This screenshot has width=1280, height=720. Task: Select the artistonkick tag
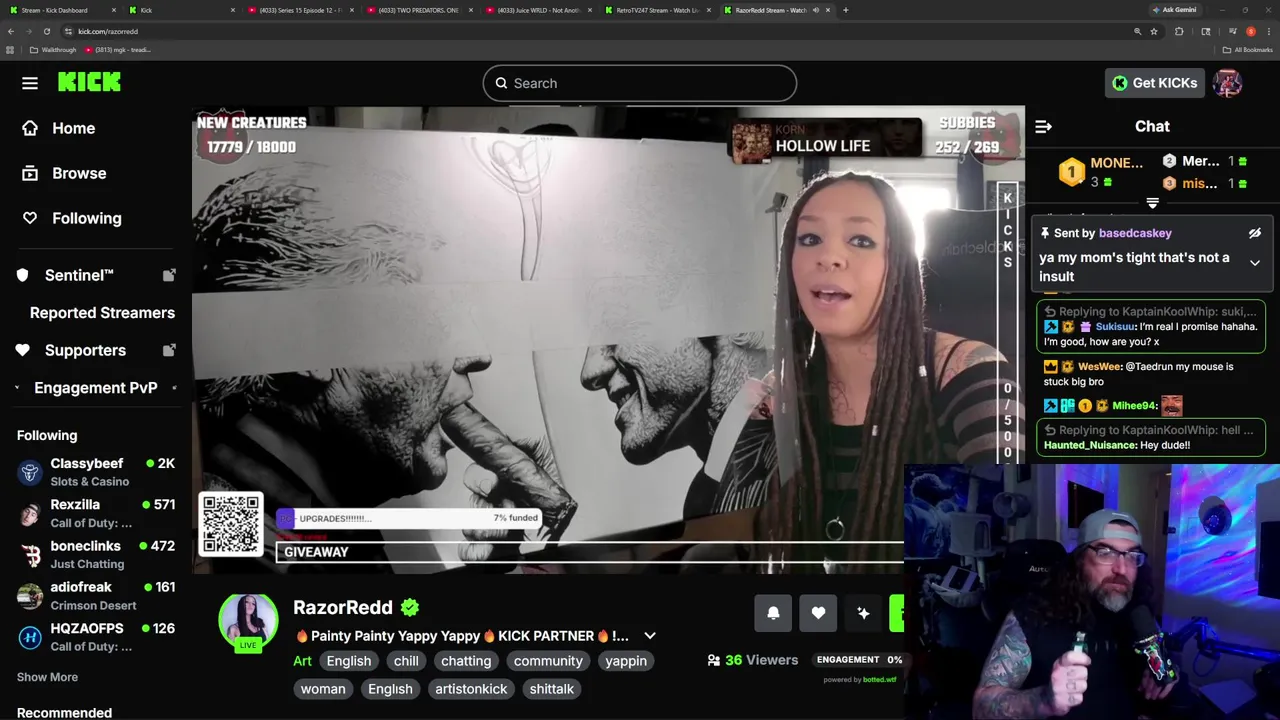click(471, 689)
